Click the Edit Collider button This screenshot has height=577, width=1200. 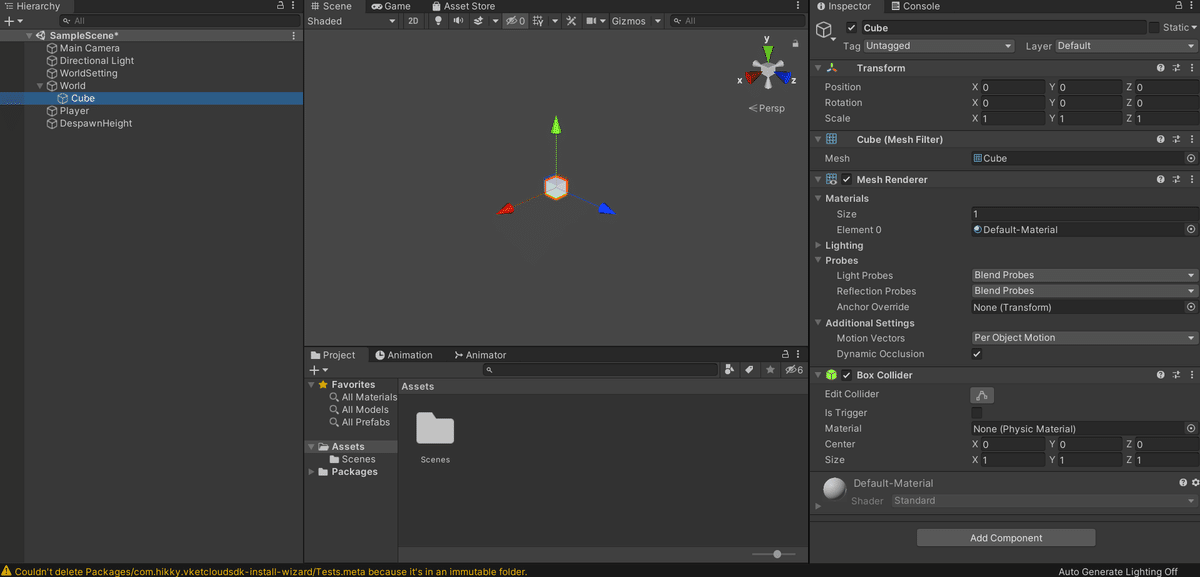tap(982, 395)
